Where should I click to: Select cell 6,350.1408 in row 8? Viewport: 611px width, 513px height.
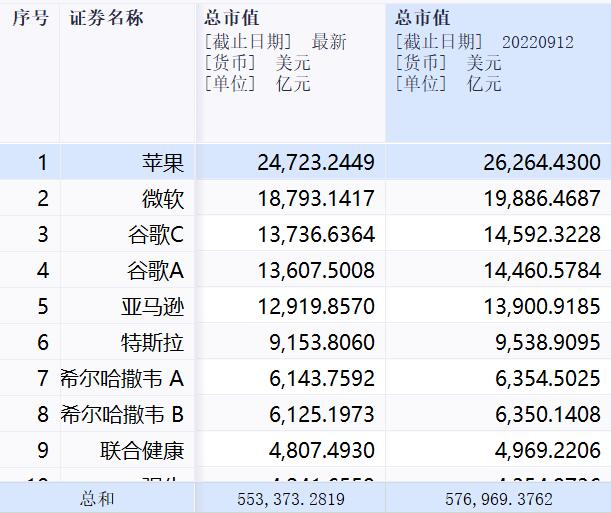(548, 414)
